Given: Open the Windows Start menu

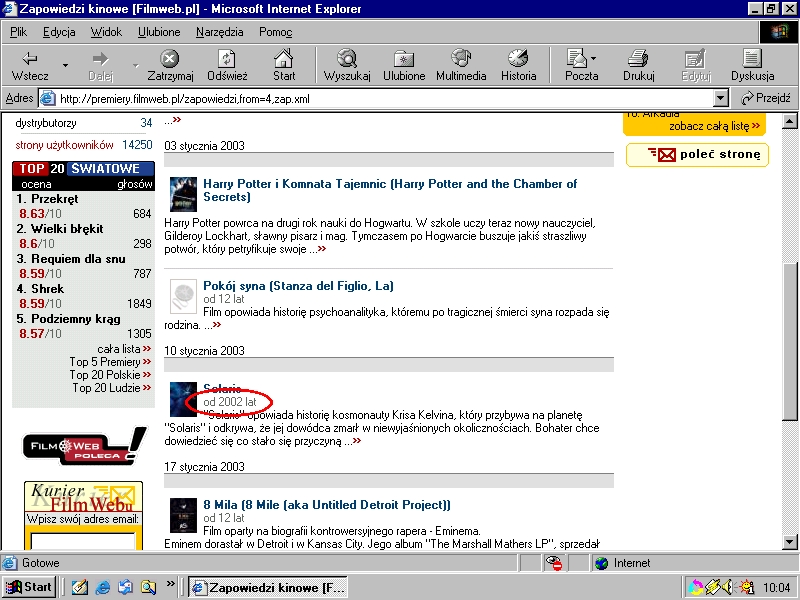Looking at the screenshot, I should click(29, 587).
